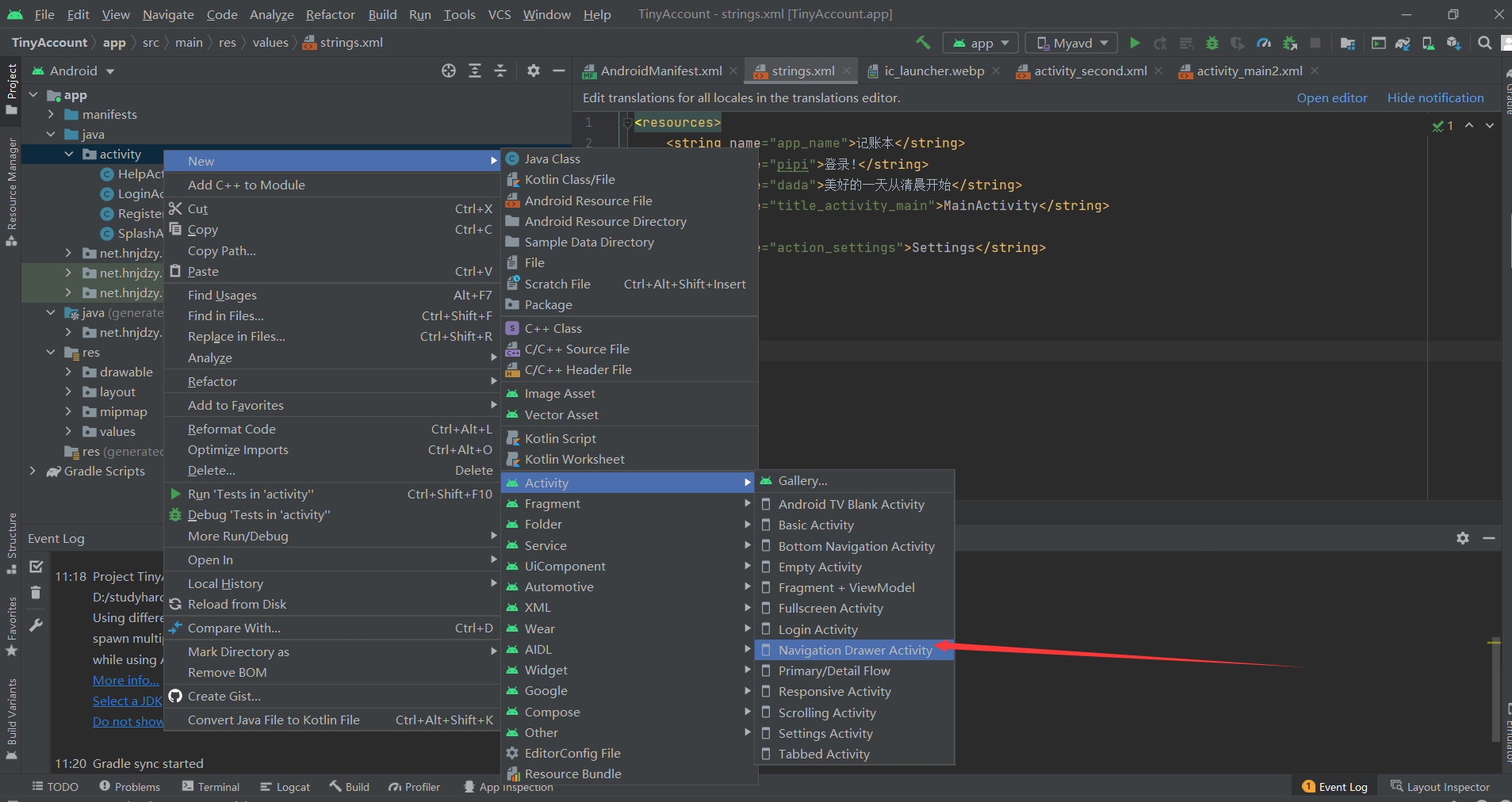
Task: Open the Build menu in menu bar
Action: point(382,14)
